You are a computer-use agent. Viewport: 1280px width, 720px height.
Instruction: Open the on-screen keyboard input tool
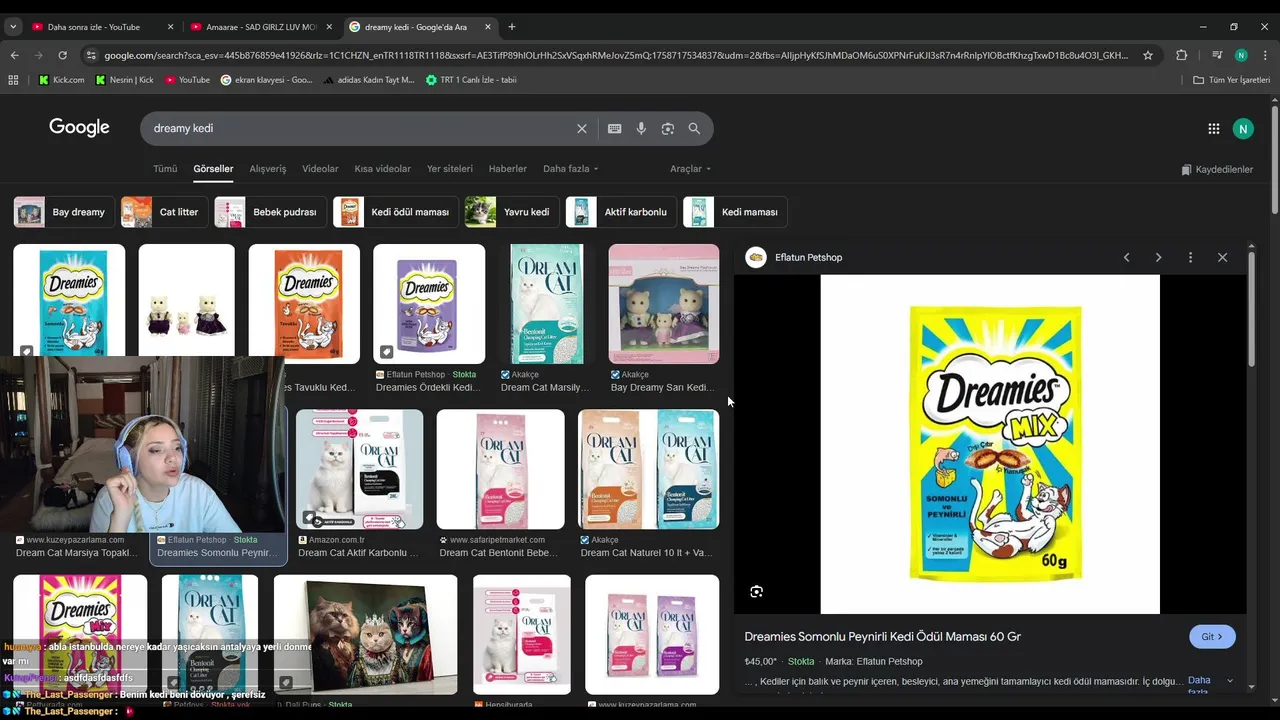click(x=614, y=129)
